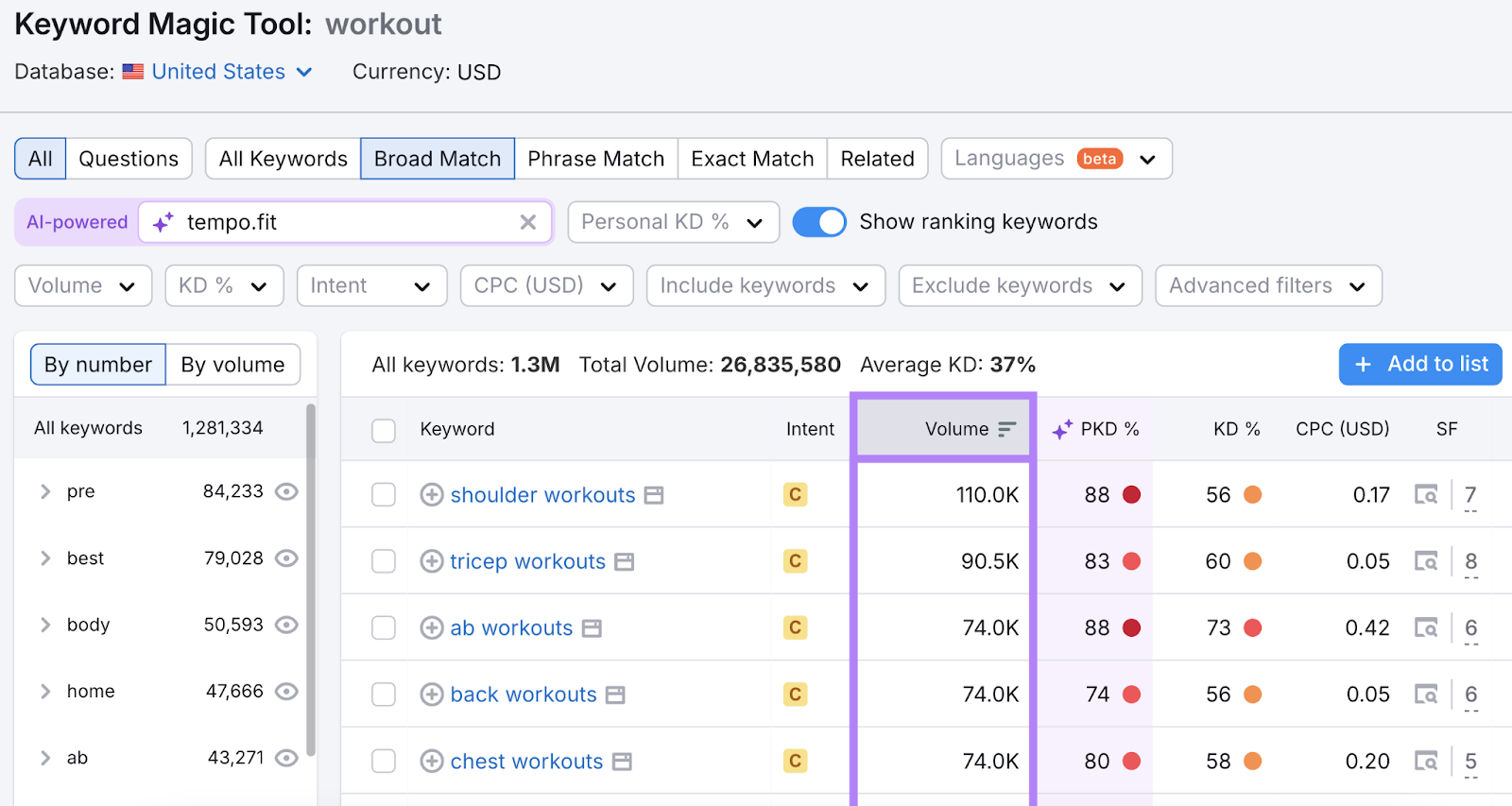This screenshot has height=806, width=1512.
Task: Open the Volume filter dropdown
Action: tap(83, 286)
